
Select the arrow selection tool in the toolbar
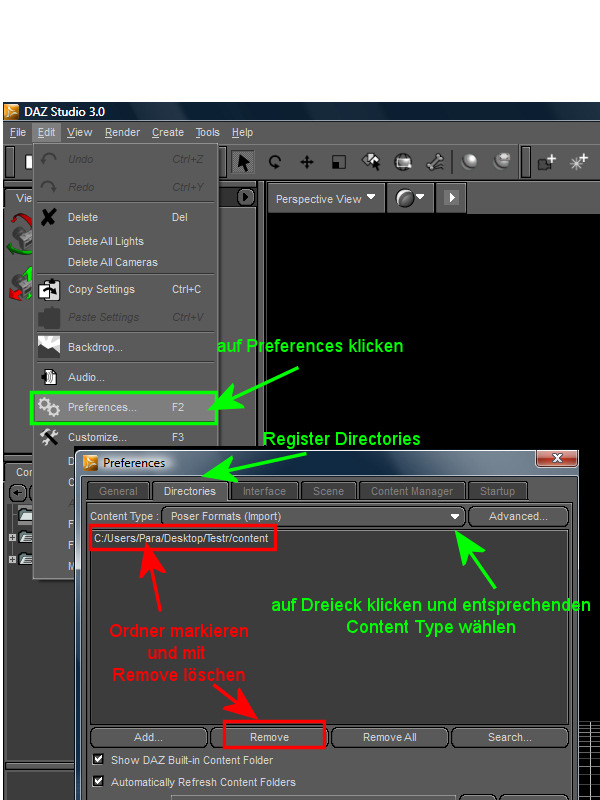(243, 162)
